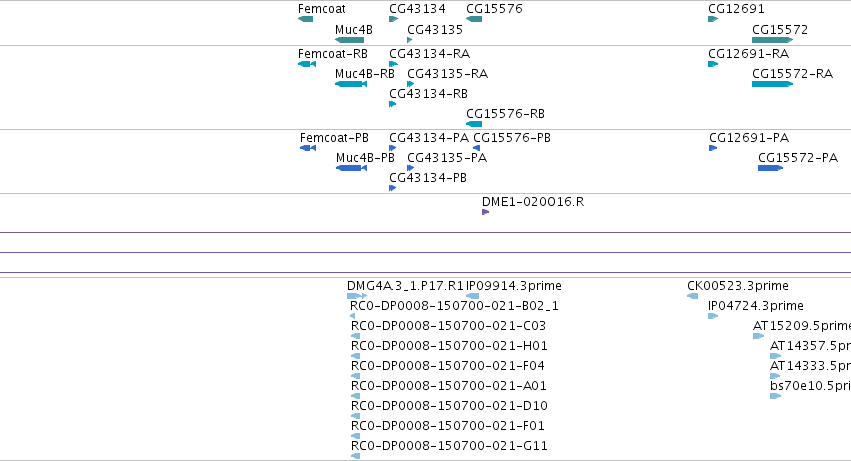Viewport: 851px width, 461px height.
Task: Select the AT15209.5prime arrow glyph
Action: pyautogui.click(x=759, y=336)
